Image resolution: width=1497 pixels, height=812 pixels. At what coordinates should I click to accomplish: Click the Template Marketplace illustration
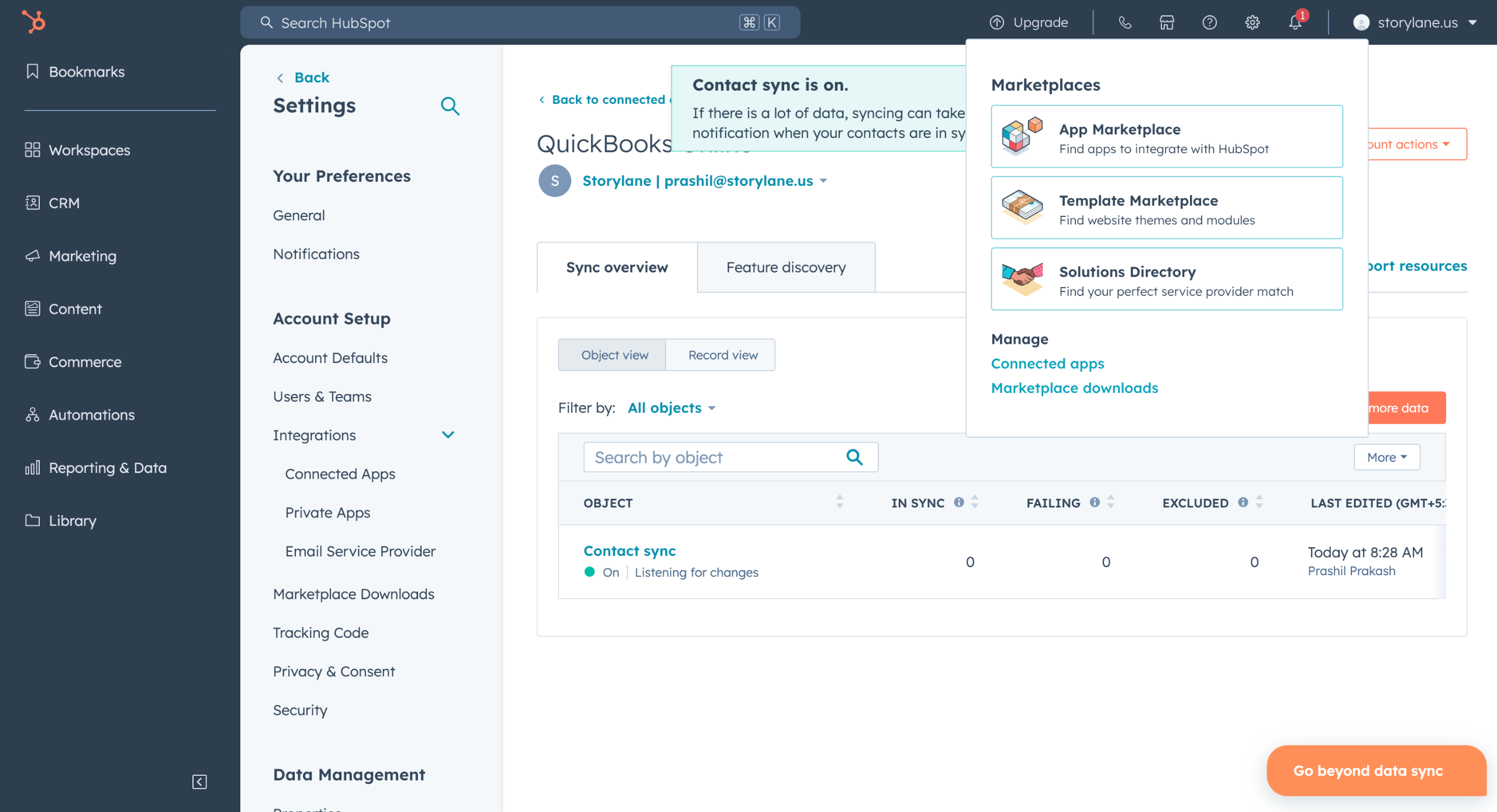click(x=1022, y=208)
